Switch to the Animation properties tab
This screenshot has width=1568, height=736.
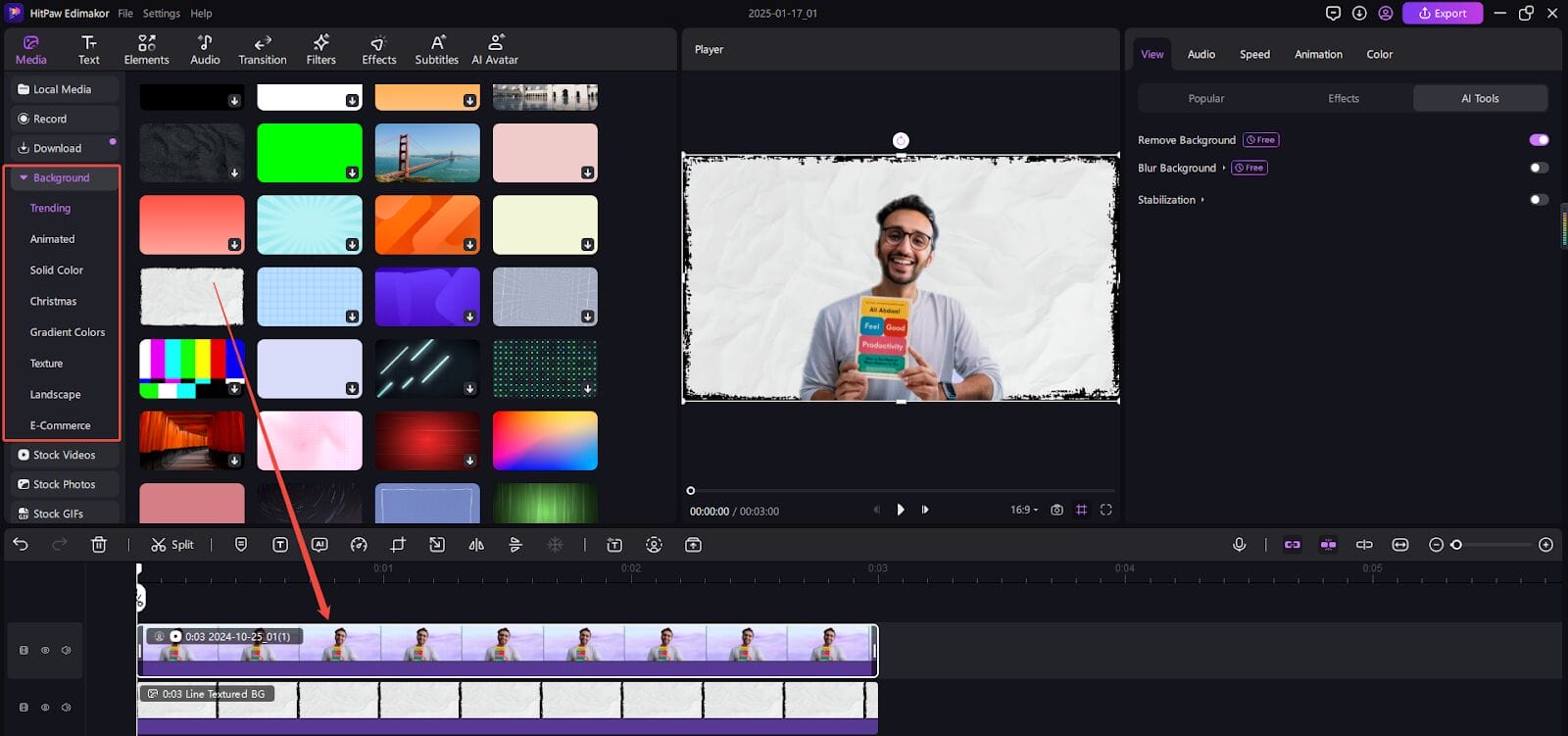1319,55
